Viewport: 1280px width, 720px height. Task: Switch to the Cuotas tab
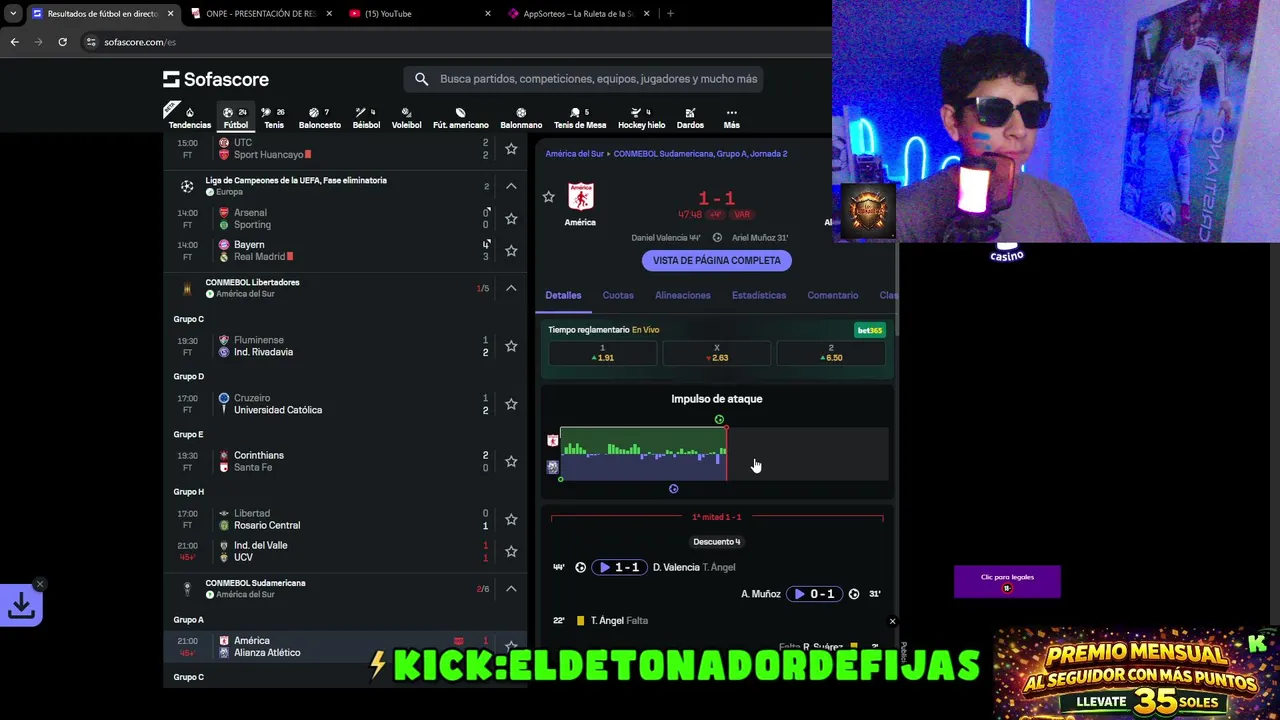618,295
